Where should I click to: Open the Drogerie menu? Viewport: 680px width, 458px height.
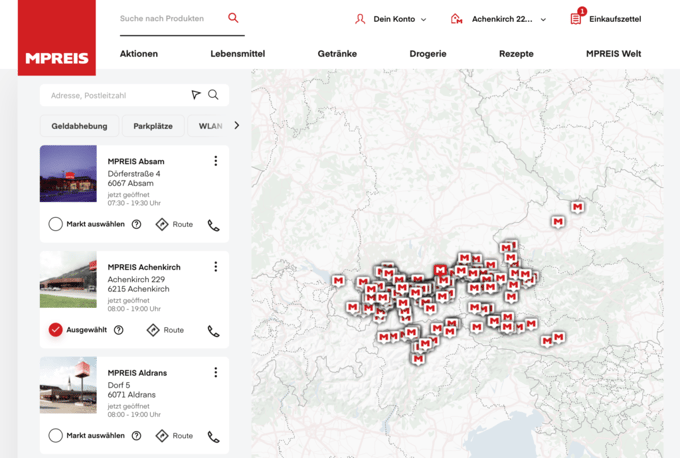(428, 54)
